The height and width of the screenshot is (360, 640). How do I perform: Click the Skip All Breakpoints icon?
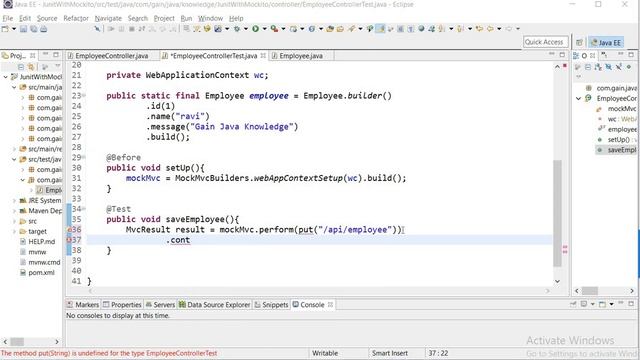pos(98,29)
